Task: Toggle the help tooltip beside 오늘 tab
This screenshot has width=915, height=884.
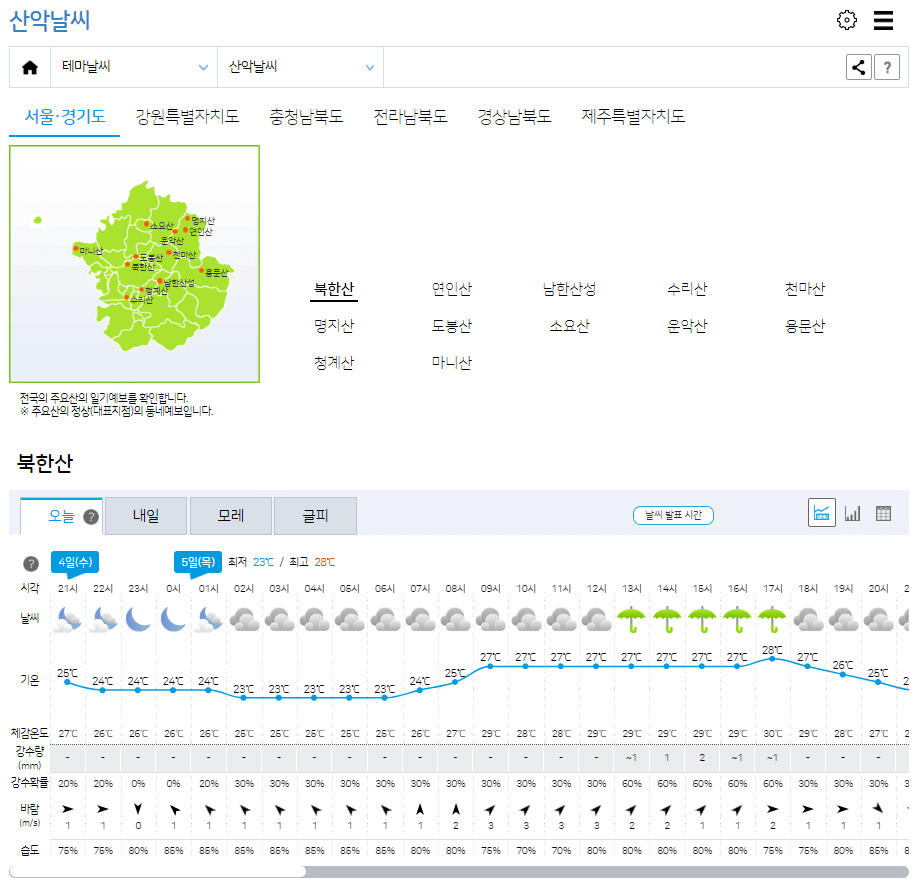Action: click(x=90, y=516)
